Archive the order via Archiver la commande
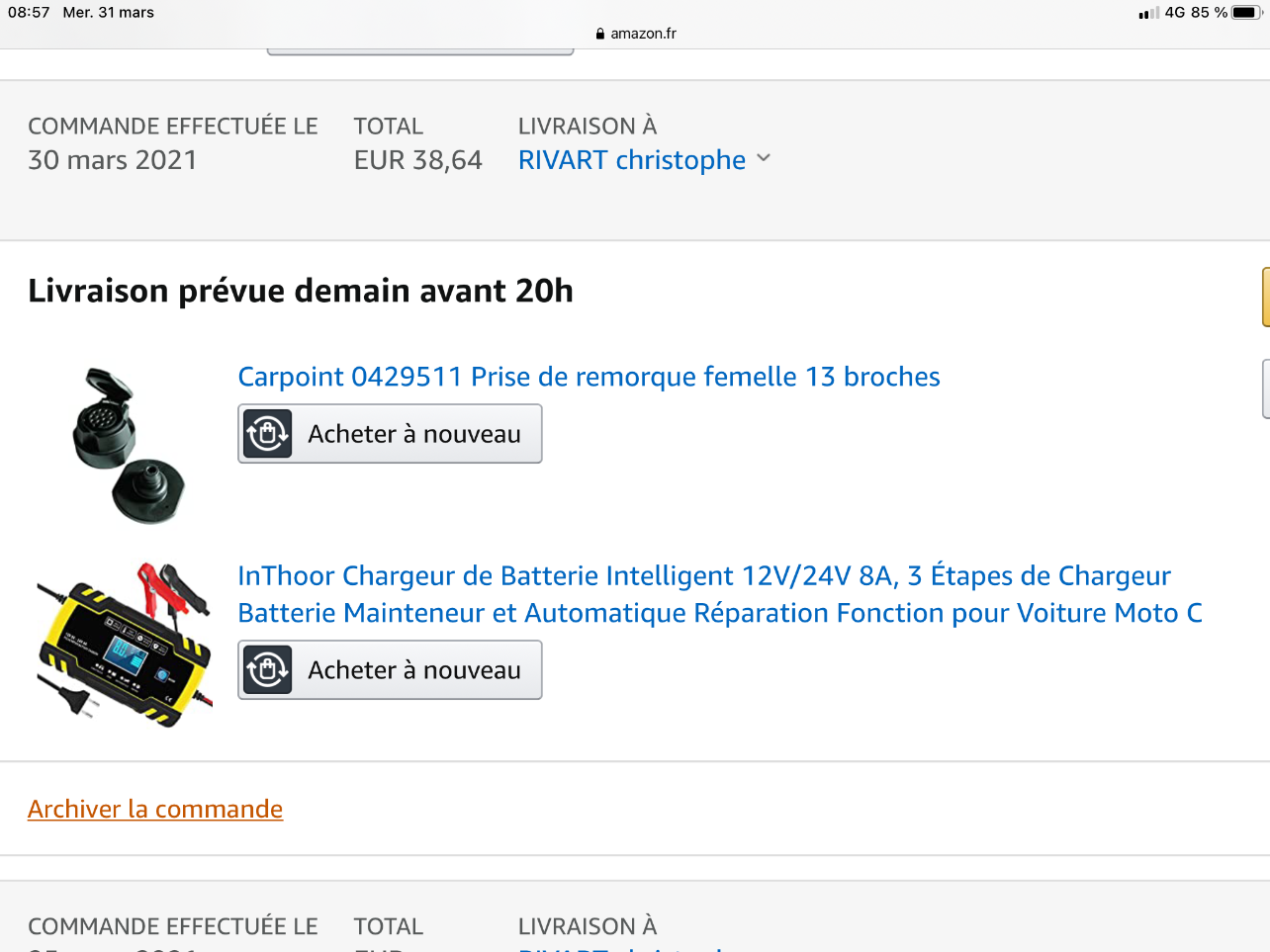Image resolution: width=1270 pixels, height=952 pixels. click(155, 810)
